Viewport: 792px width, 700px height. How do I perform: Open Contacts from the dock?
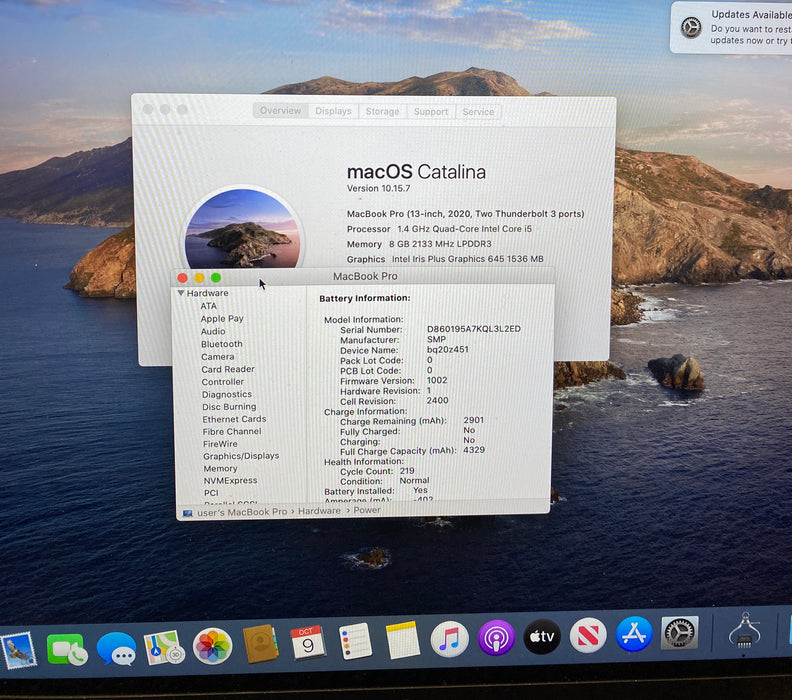260,644
